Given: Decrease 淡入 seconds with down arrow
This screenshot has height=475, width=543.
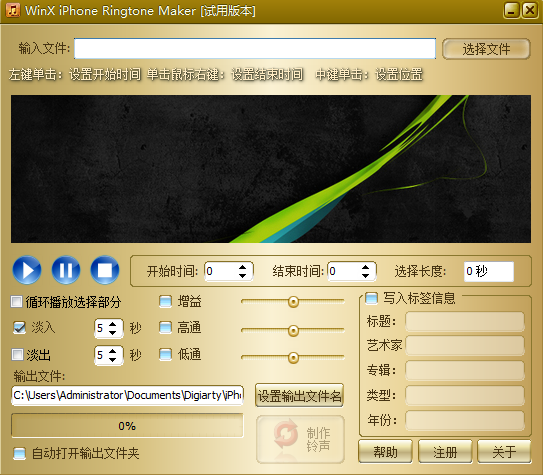Looking at the screenshot, I should pos(113,332).
